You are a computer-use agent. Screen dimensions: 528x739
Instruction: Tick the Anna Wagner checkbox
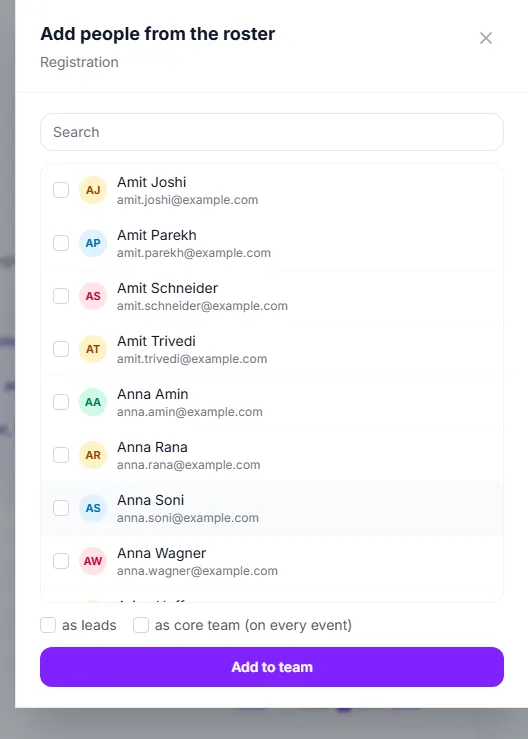61,561
